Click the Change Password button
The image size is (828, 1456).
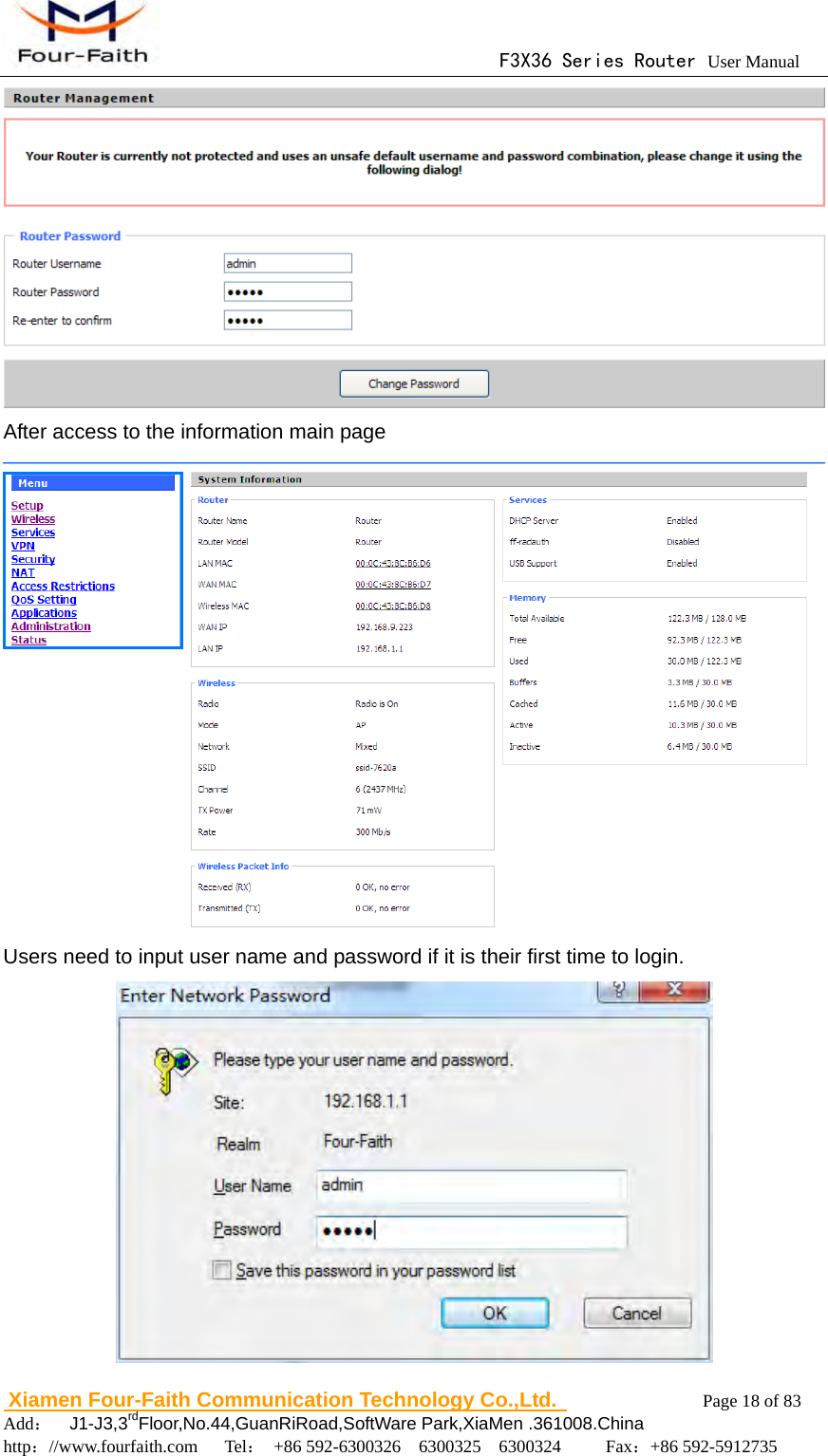pyautogui.click(x=414, y=383)
